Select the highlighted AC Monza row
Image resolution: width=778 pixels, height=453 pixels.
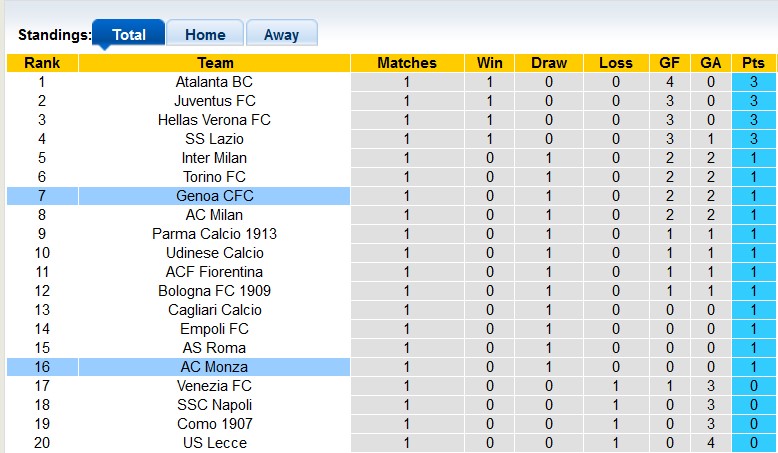(214, 367)
